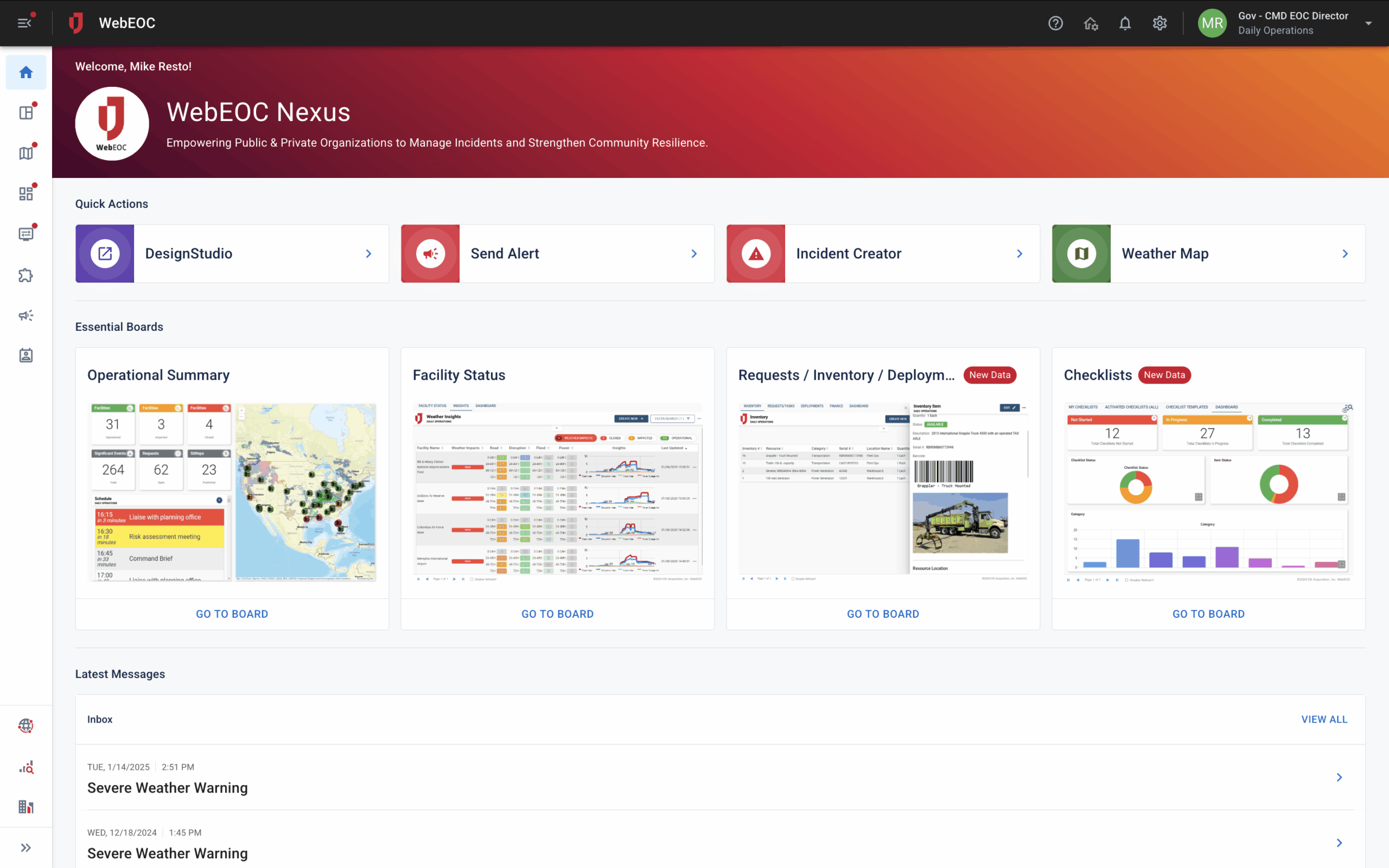1389x868 pixels.
Task: Click the puzzle piece plugins icon
Action: pyautogui.click(x=26, y=275)
